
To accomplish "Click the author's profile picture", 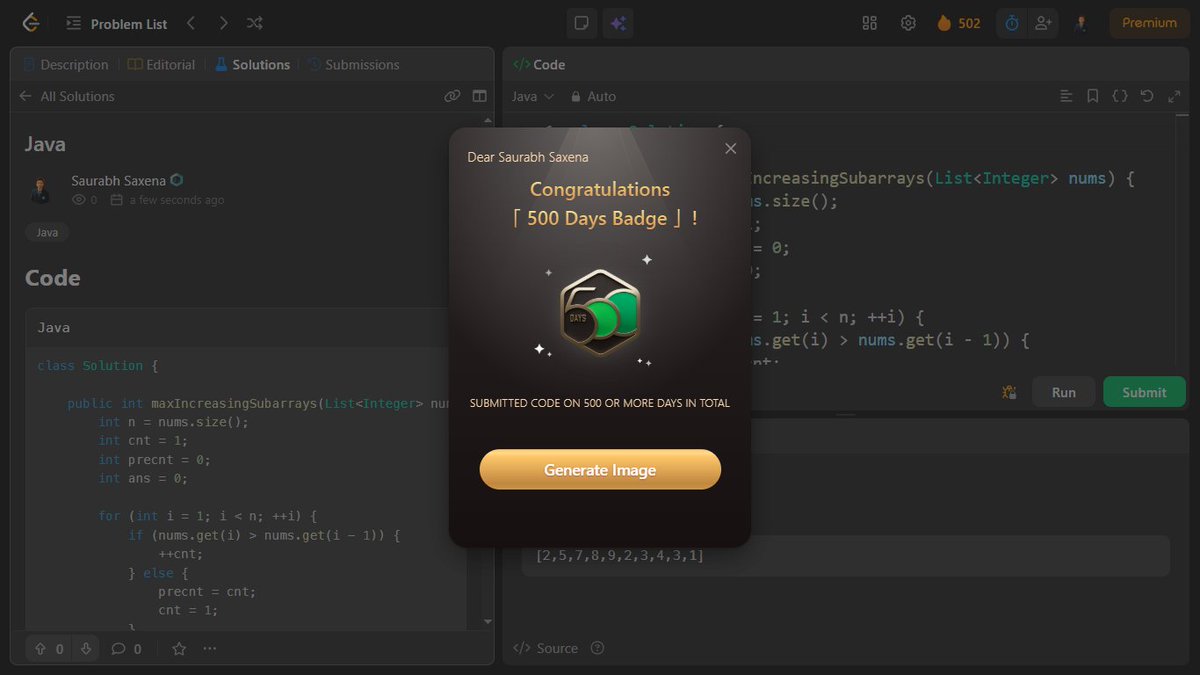I will coord(41,190).
